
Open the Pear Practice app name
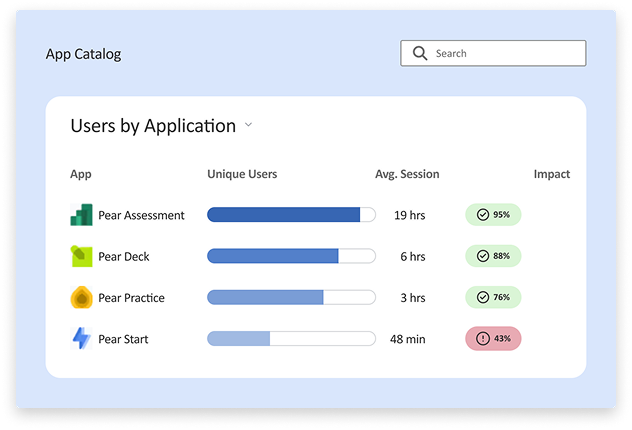tap(131, 298)
